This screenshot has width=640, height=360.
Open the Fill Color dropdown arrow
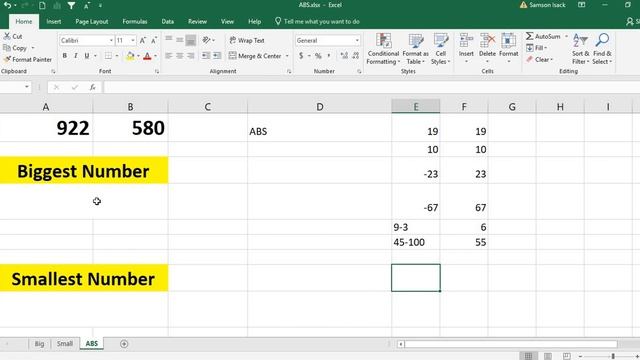(x=138, y=56)
